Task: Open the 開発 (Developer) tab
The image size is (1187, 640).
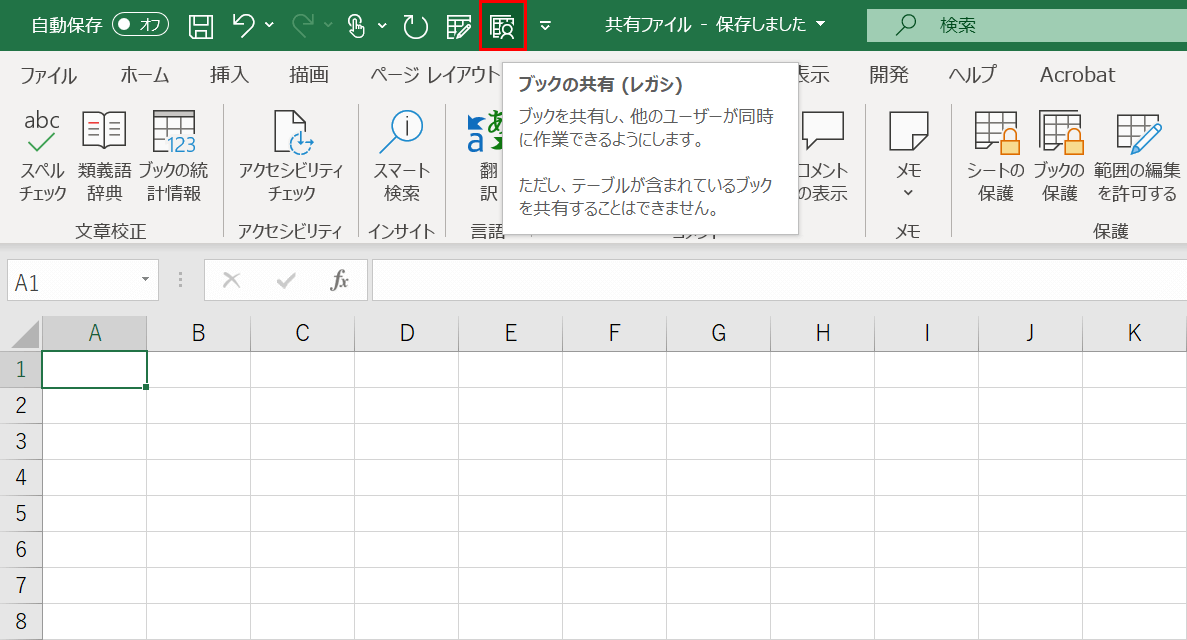Action: click(x=888, y=74)
